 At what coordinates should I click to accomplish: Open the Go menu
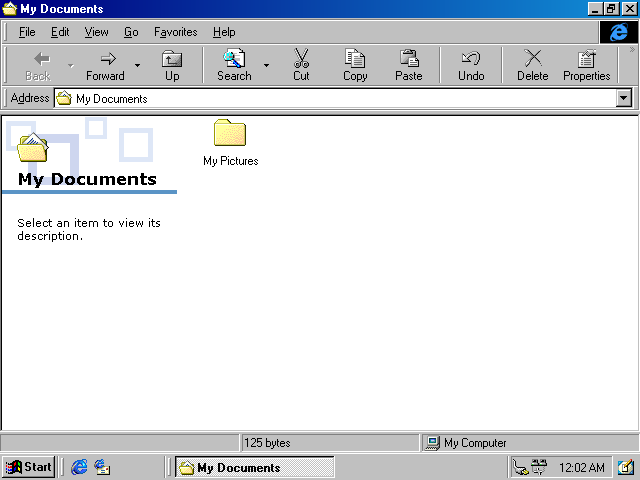coord(131,32)
